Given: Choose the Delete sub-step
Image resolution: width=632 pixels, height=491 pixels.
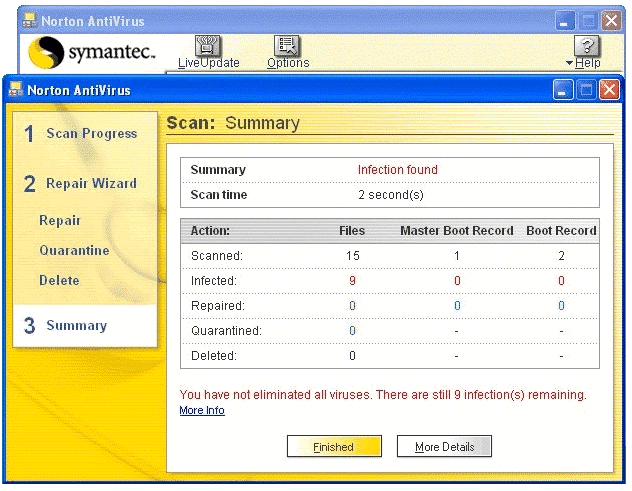Looking at the screenshot, I should pyautogui.click(x=59, y=281).
